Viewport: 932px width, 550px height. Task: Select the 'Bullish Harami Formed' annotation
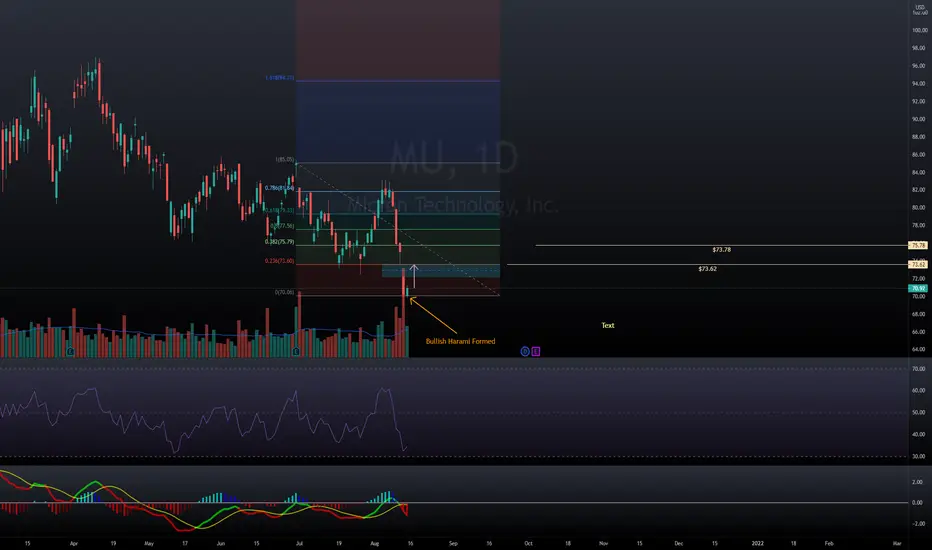tap(460, 341)
